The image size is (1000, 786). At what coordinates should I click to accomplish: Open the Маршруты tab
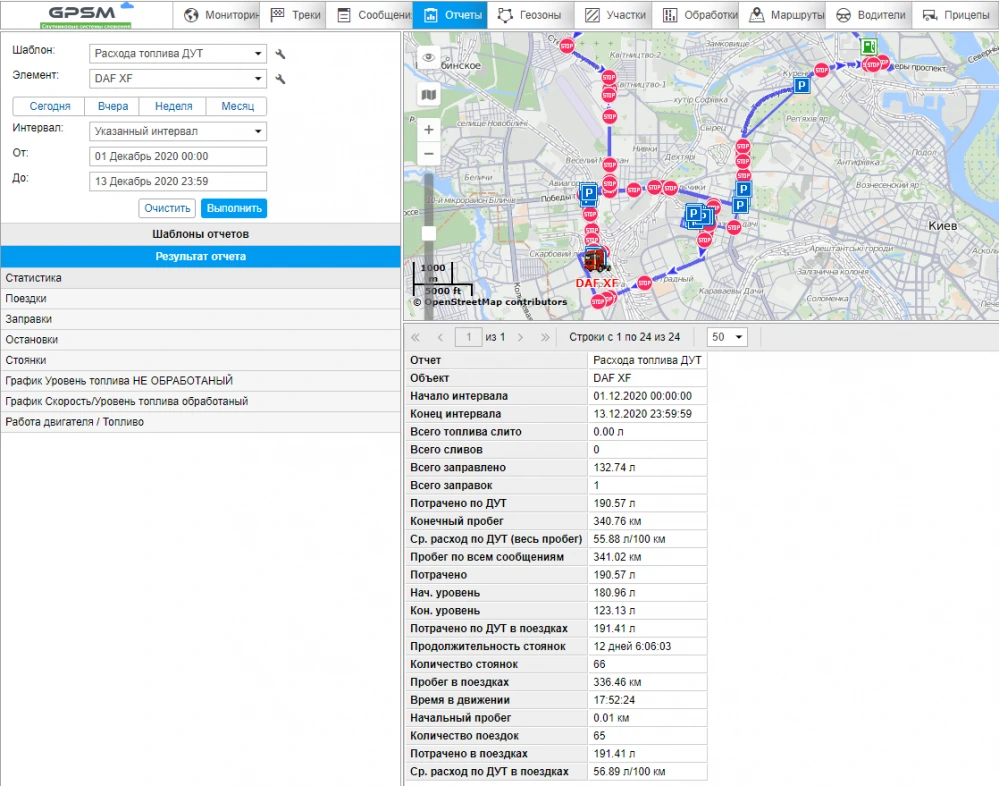pyautogui.click(x=786, y=15)
